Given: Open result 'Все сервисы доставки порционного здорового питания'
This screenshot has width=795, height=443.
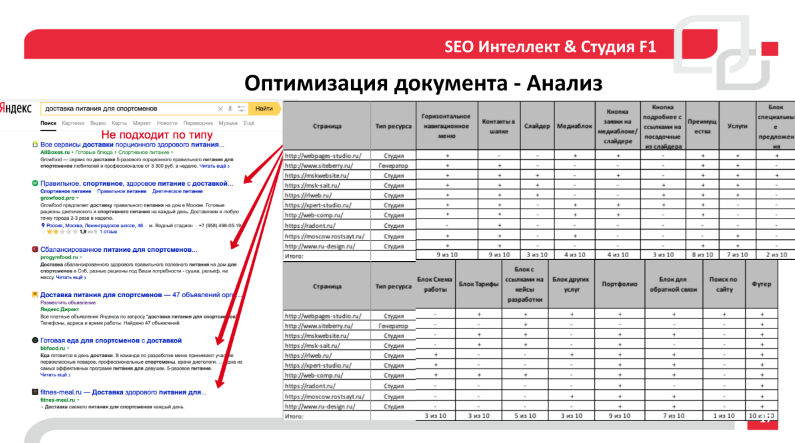Looking at the screenshot, I should click(x=132, y=144).
